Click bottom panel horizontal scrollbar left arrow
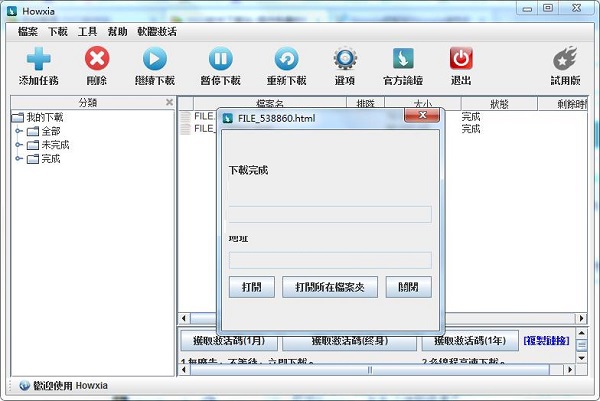 pos(184,370)
